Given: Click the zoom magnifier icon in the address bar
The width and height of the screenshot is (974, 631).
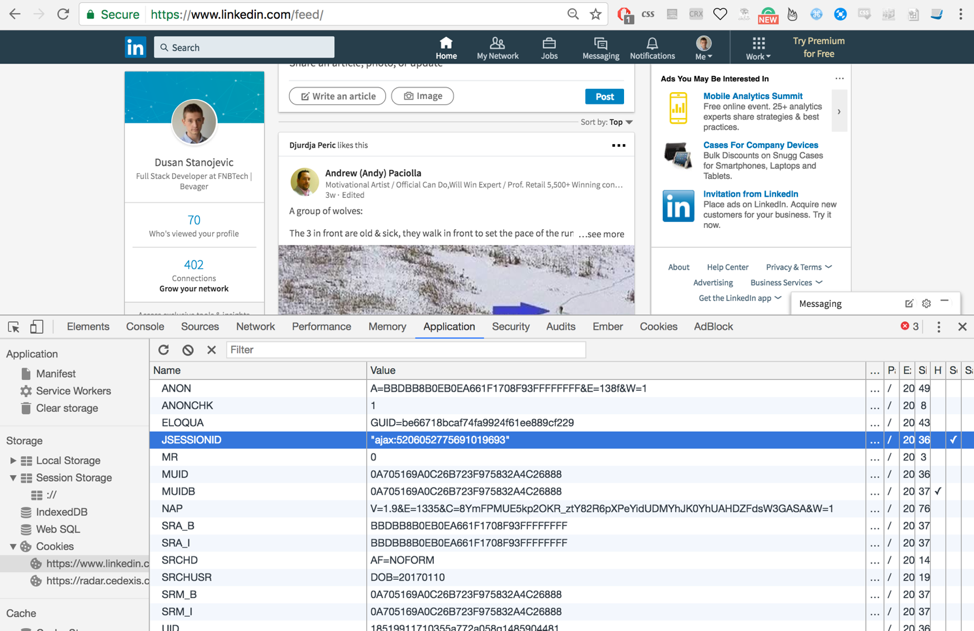Looking at the screenshot, I should [573, 14].
